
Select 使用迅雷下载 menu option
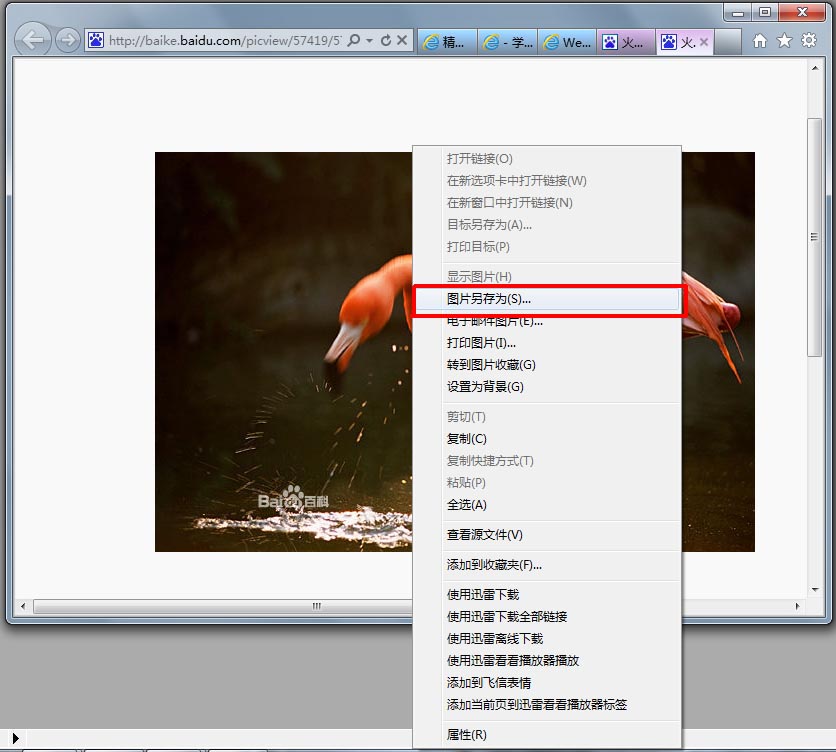click(483, 595)
